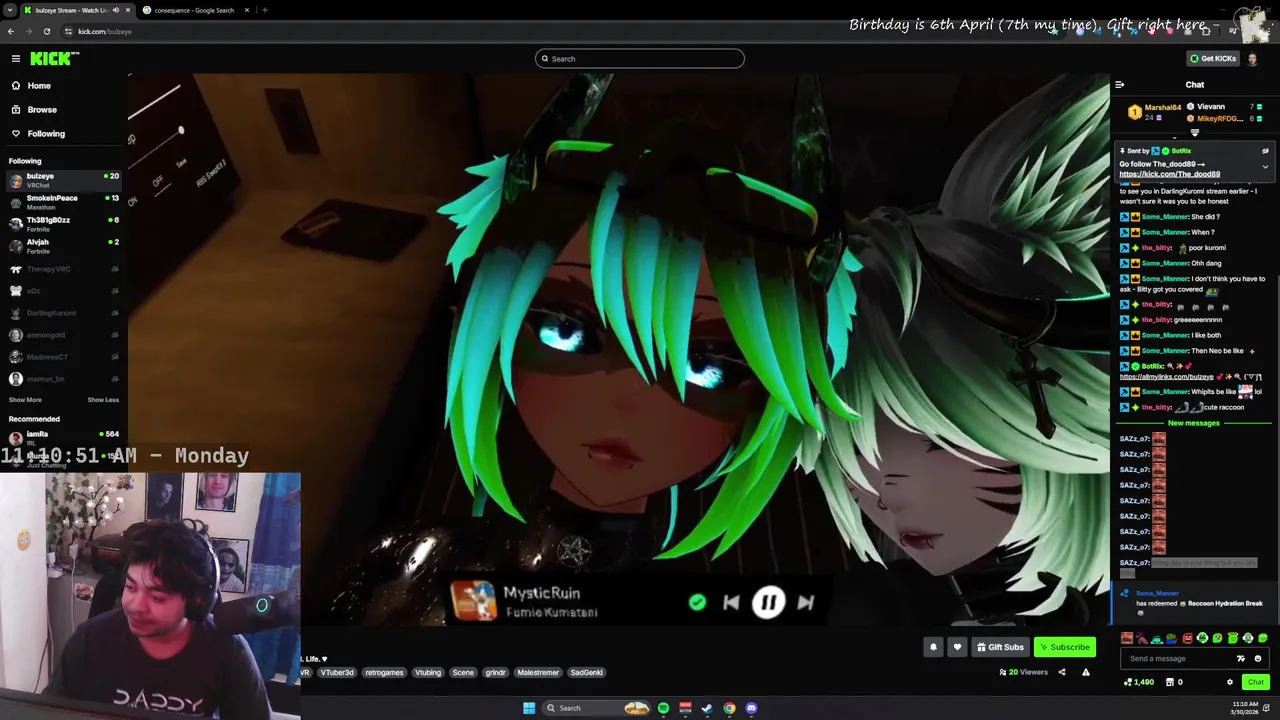Click the Windows taskbar Search box
This screenshot has height=720, width=1280.
(x=596, y=708)
